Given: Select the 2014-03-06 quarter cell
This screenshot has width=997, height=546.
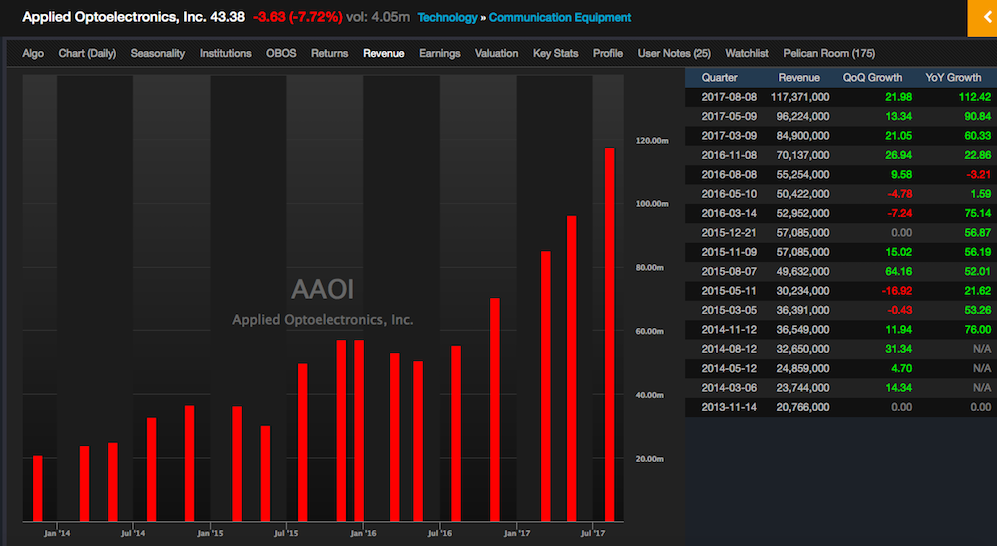Looking at the screenshot, I should [x=729, y=388].
